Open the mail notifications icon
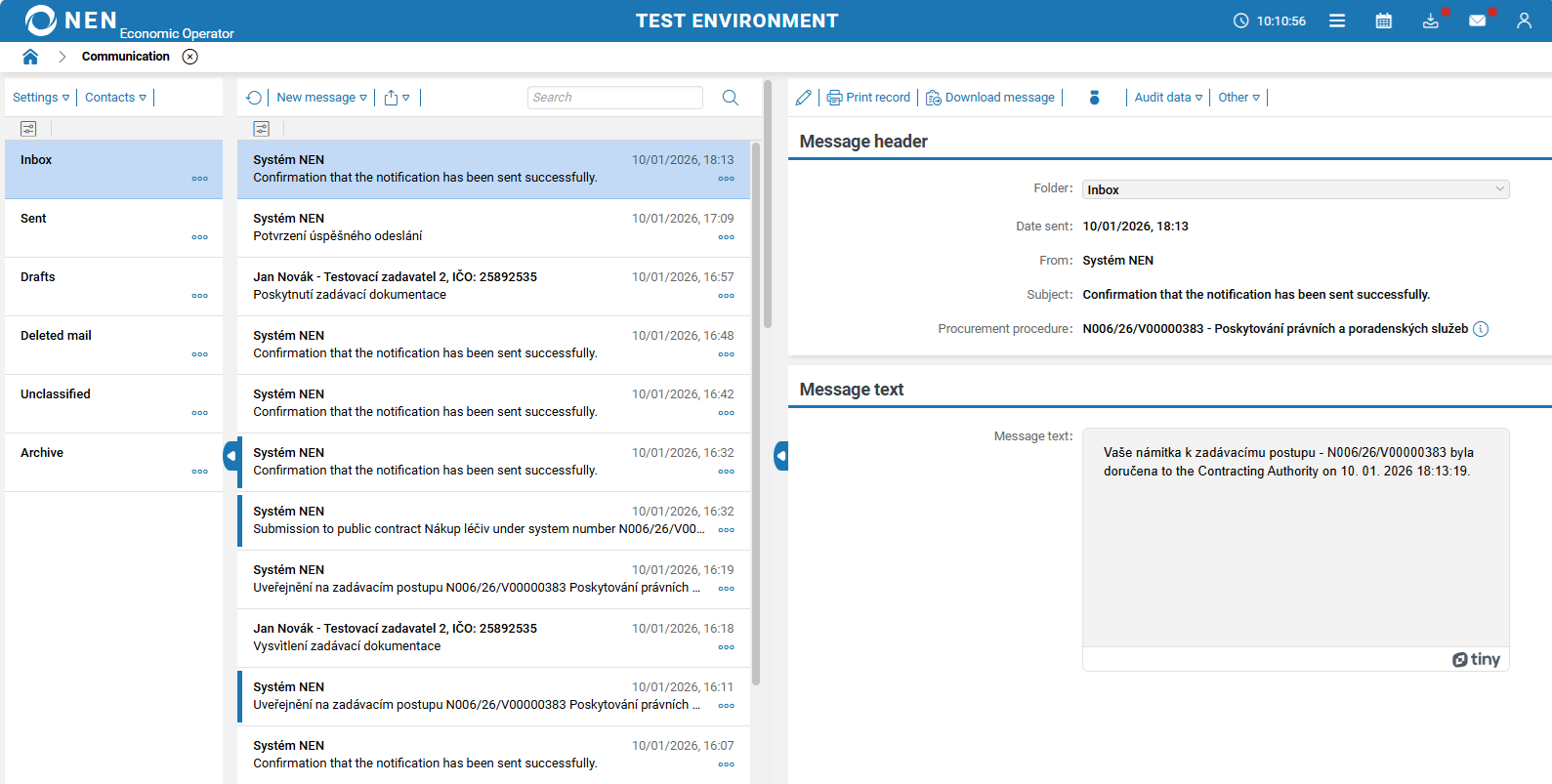This screenshot has height=784, width=1552. coord(1477,21)
